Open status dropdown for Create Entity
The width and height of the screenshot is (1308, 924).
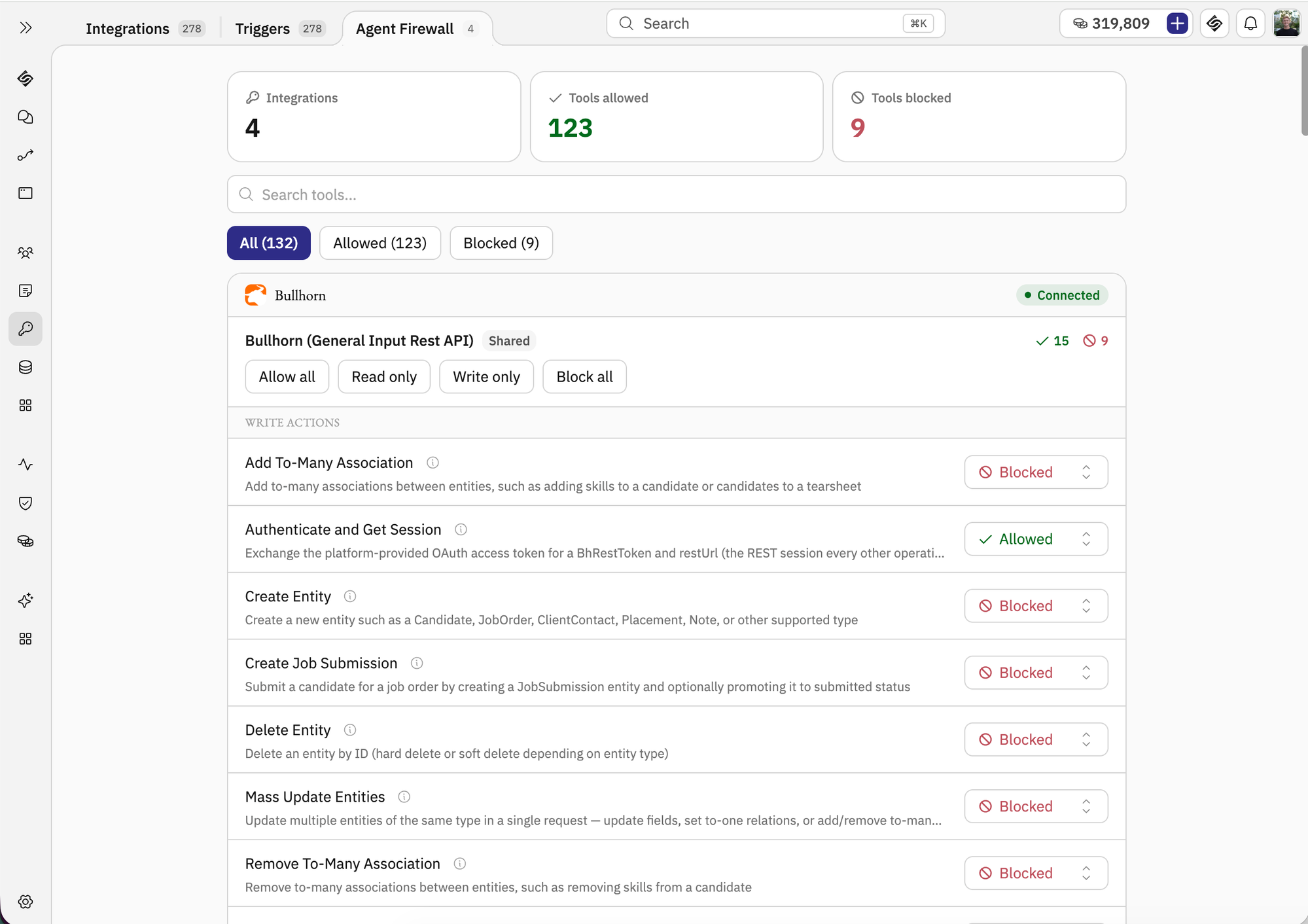[1036, 605]
